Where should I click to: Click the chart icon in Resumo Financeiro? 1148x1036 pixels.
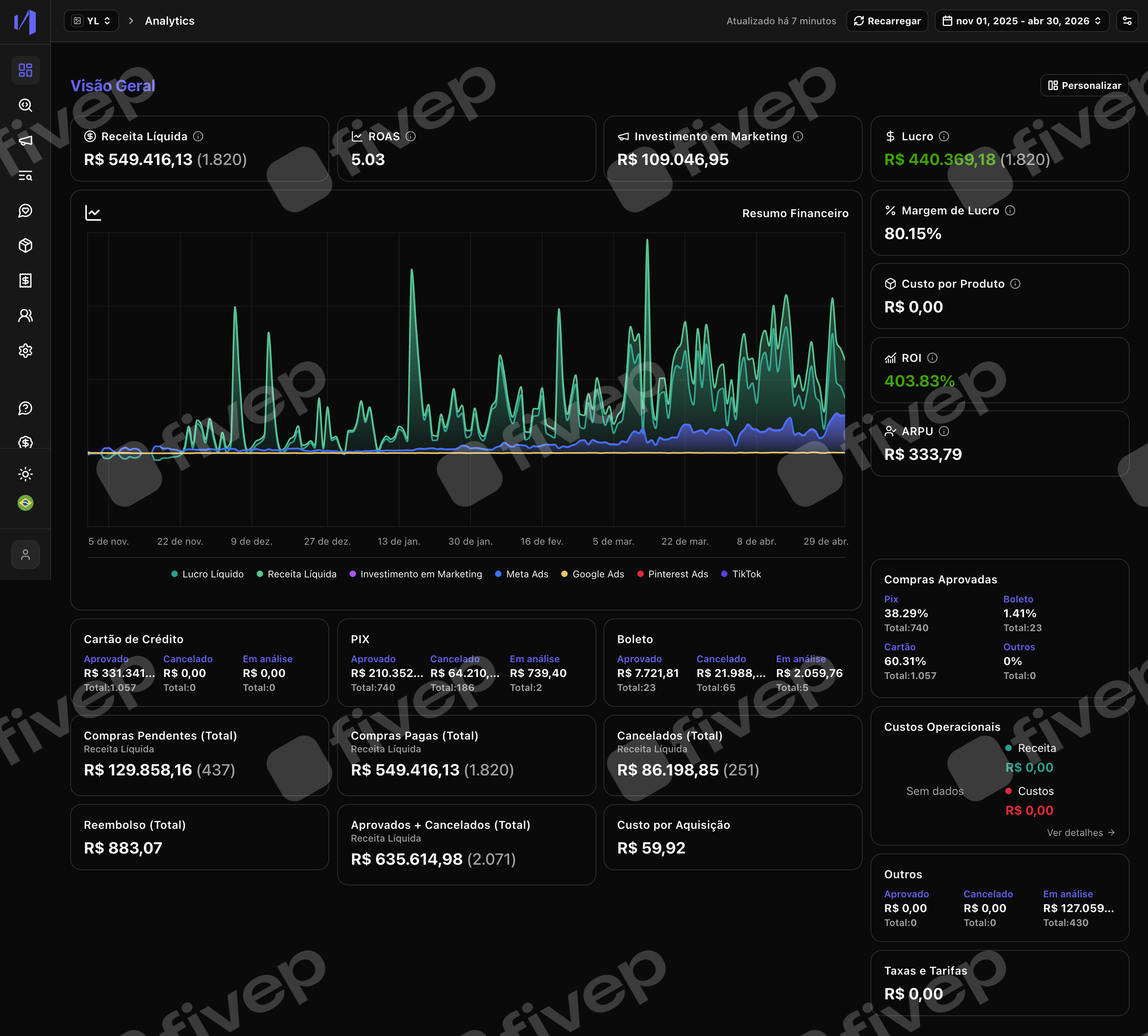pyautogui.click(x=93, y=213)
